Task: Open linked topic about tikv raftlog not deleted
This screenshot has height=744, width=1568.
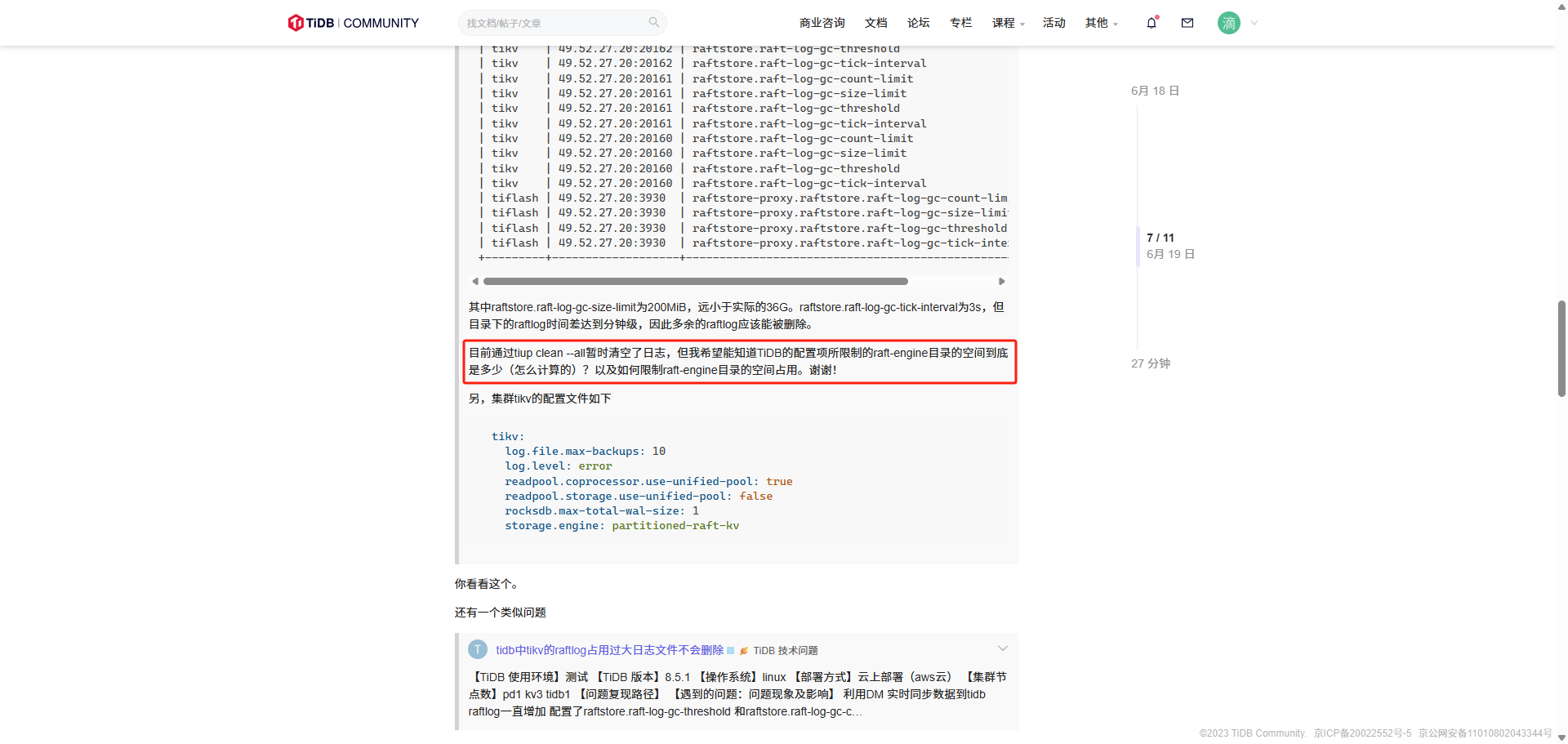Action: 609,650
